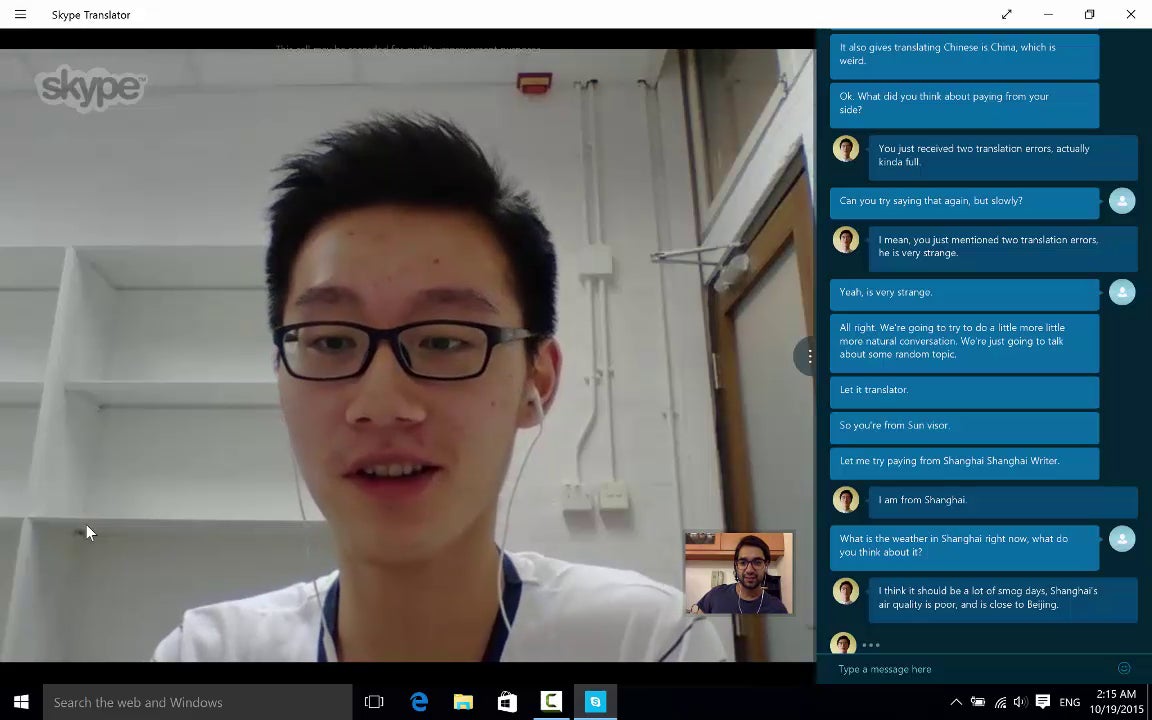Enter full screen with the diagonal arrows icon
The height and width of the screenshot is (720, 1152).
[x=1007, y=14]
